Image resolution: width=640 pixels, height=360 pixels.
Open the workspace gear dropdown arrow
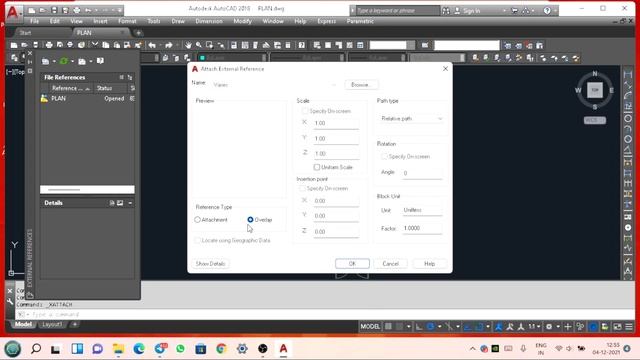pyautogui.click(x=558, y=327)
